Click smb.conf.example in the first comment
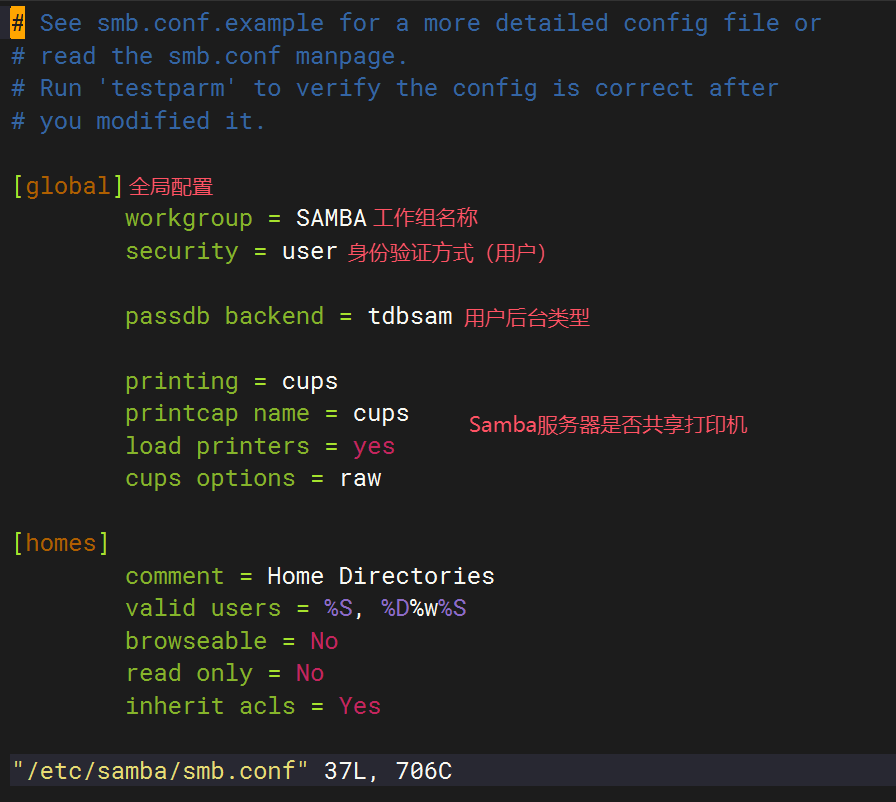 pos(210,23)
